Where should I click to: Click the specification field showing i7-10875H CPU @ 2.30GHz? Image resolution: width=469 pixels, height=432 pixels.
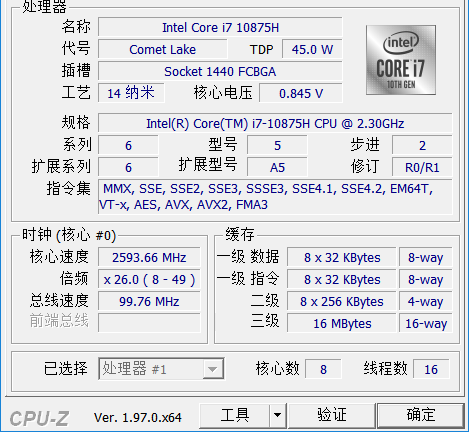(275, 123)
